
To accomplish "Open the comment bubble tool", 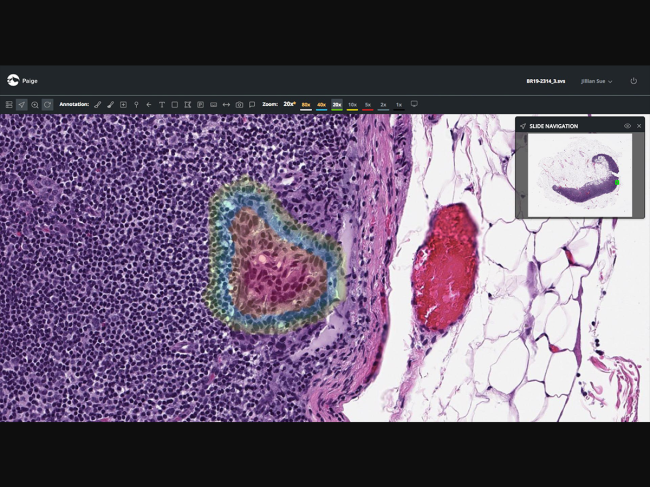I will click(x=252, y=105).
